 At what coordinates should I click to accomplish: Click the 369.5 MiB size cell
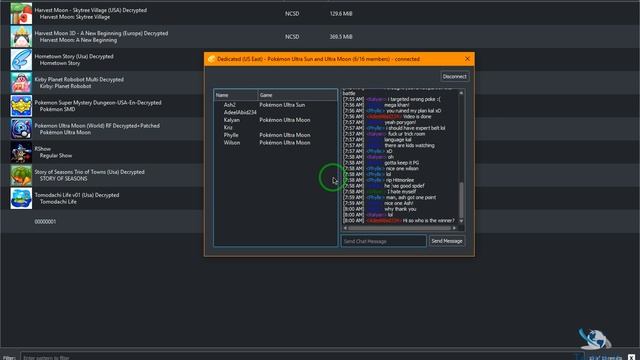coord(341,37)
